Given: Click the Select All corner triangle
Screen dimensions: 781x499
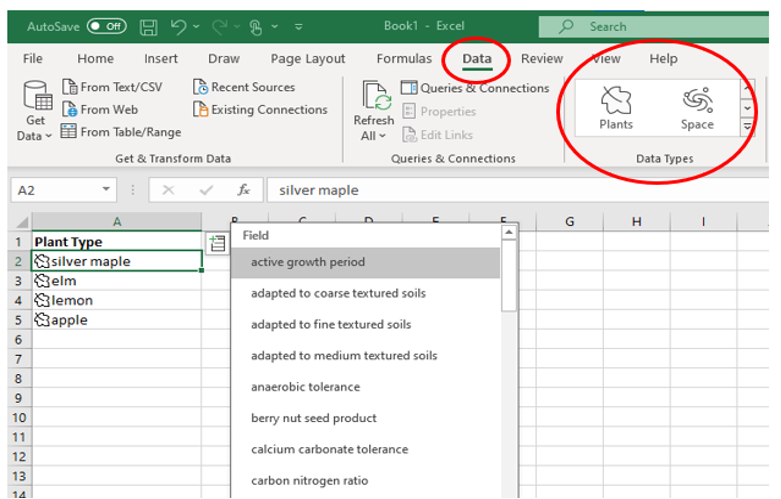Looking at the screenshot, I should 22,222.
